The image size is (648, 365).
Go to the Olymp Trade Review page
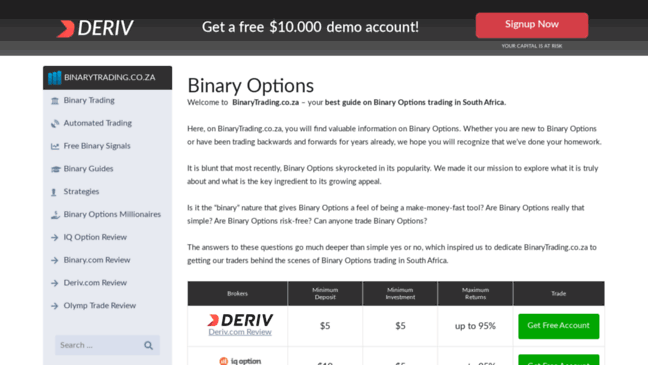coord(100,305)
